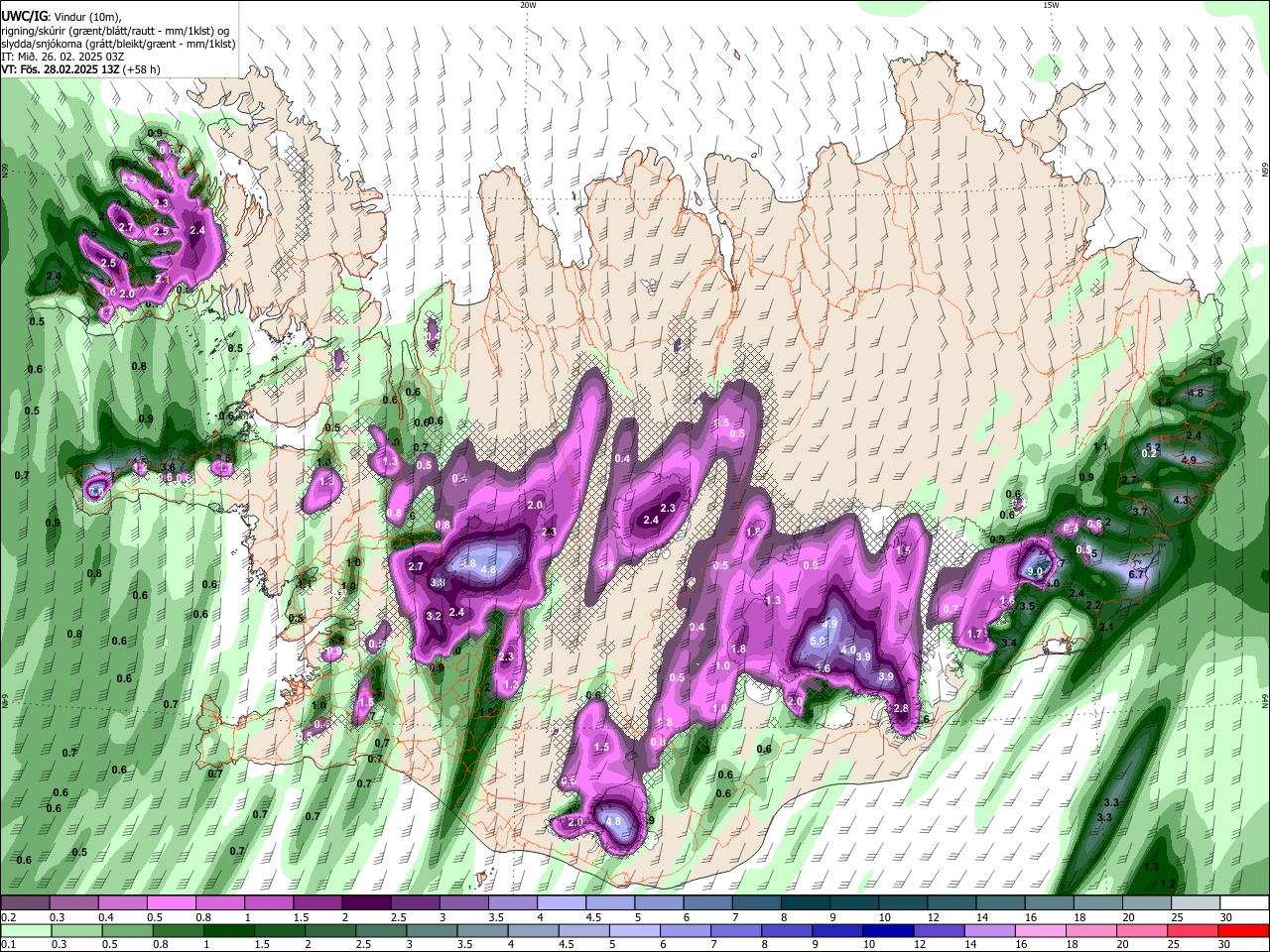
Task: Pick the darkest green rain swatch 1 to 1.5
Action: pyautogui.click(x=228, y=930)
